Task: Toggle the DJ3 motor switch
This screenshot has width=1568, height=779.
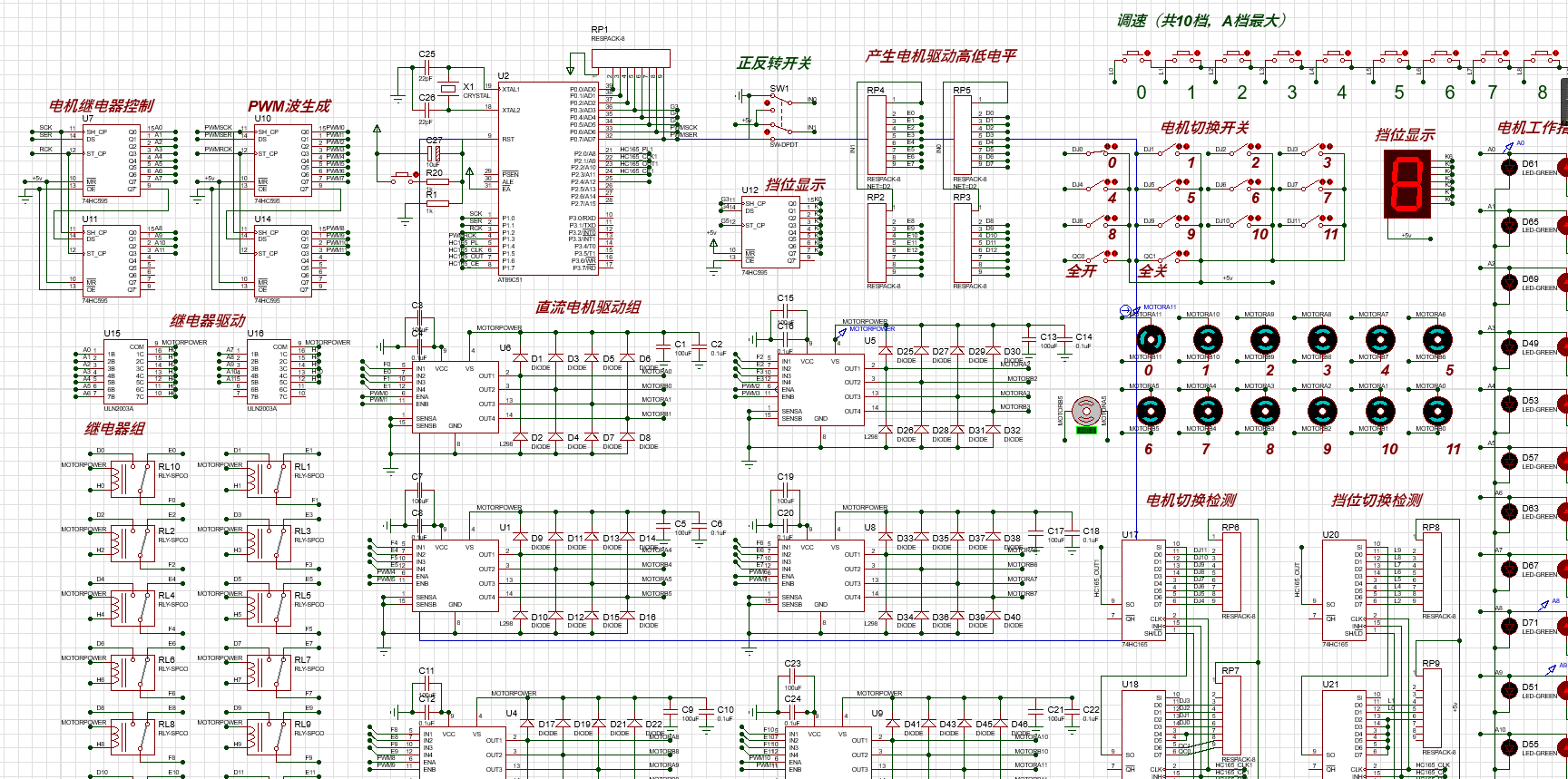Action: 1318,150
